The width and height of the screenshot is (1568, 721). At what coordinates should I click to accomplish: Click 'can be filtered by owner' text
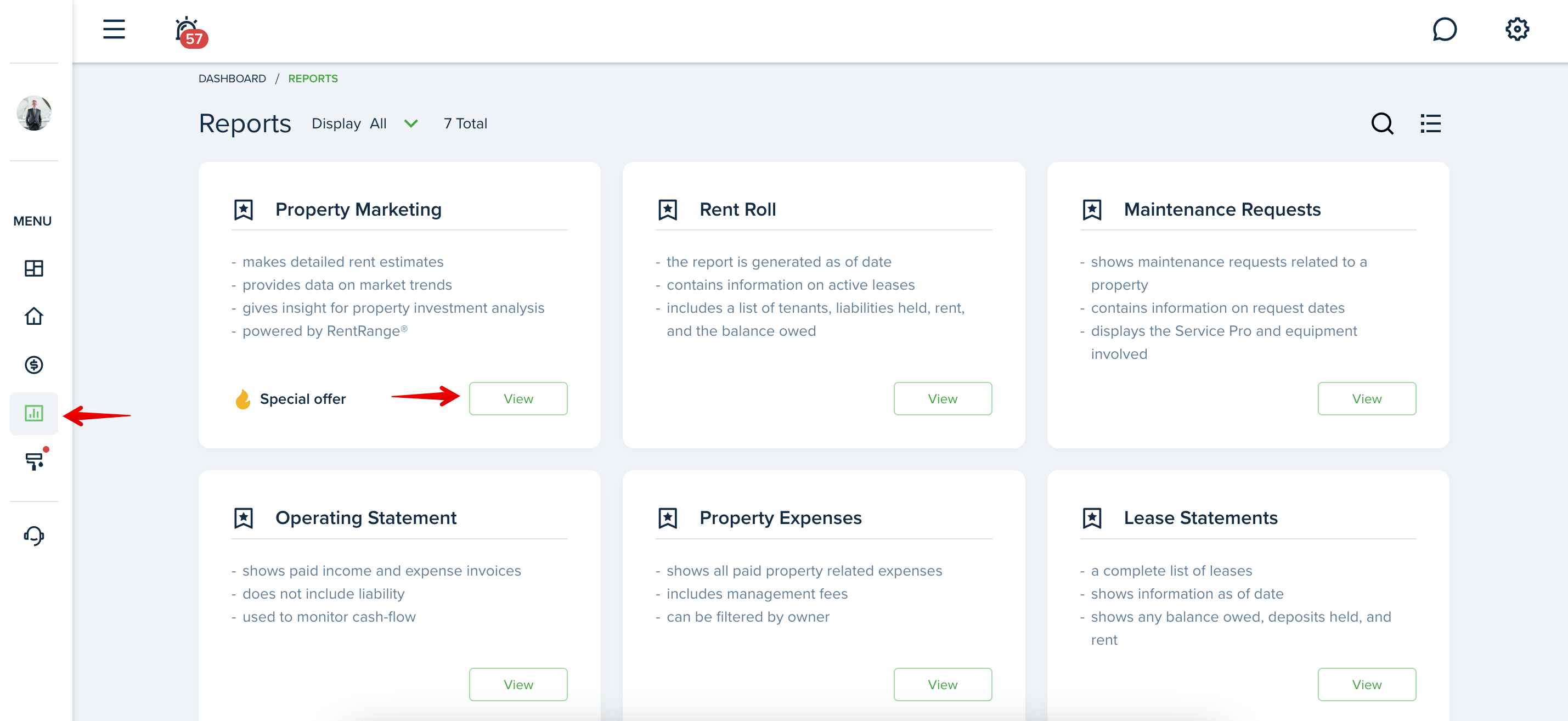click(747, 617)
